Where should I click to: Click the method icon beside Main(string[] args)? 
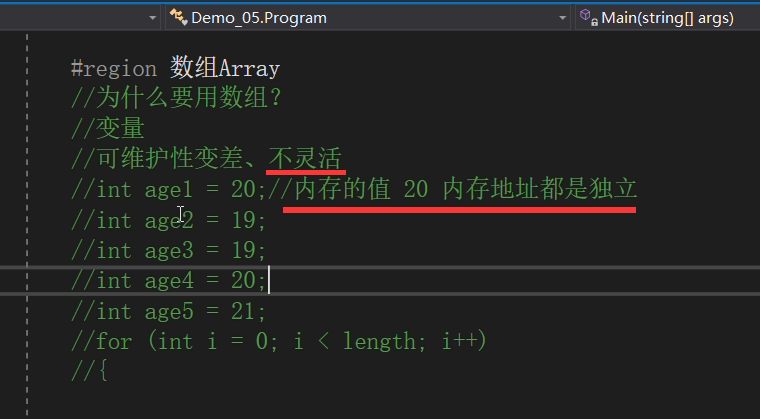[x=589, y=17]
